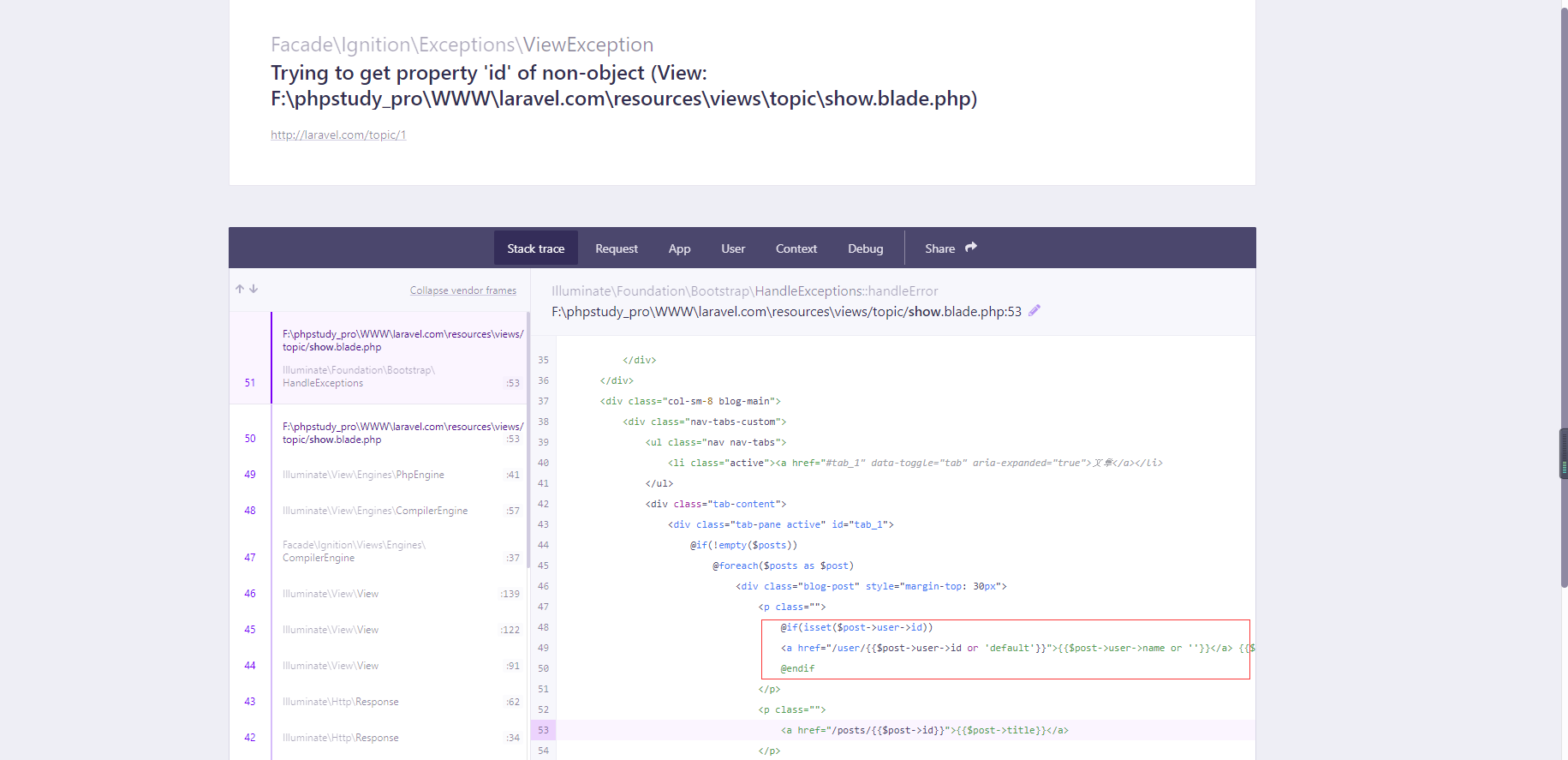Switch to the Debug tab
Image resolution: width=1568 pixels, height=760 pixels.
(x=866, y=248)
